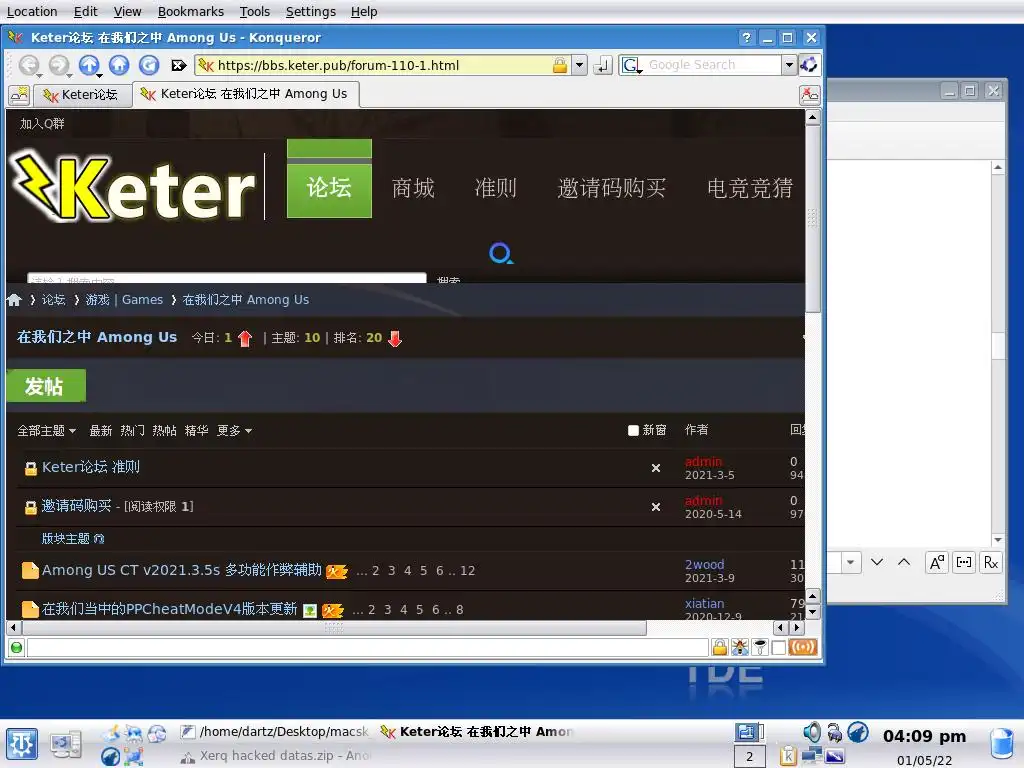1024x768 pixels.
Task: Click the Show Desktop icon in the taskbar
Action: pos(66,744)
